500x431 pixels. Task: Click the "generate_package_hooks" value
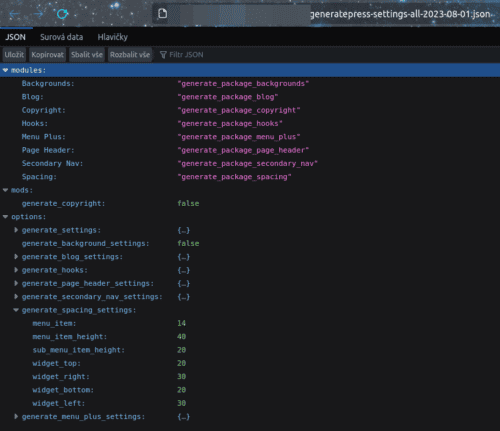(x=230, y=123)
